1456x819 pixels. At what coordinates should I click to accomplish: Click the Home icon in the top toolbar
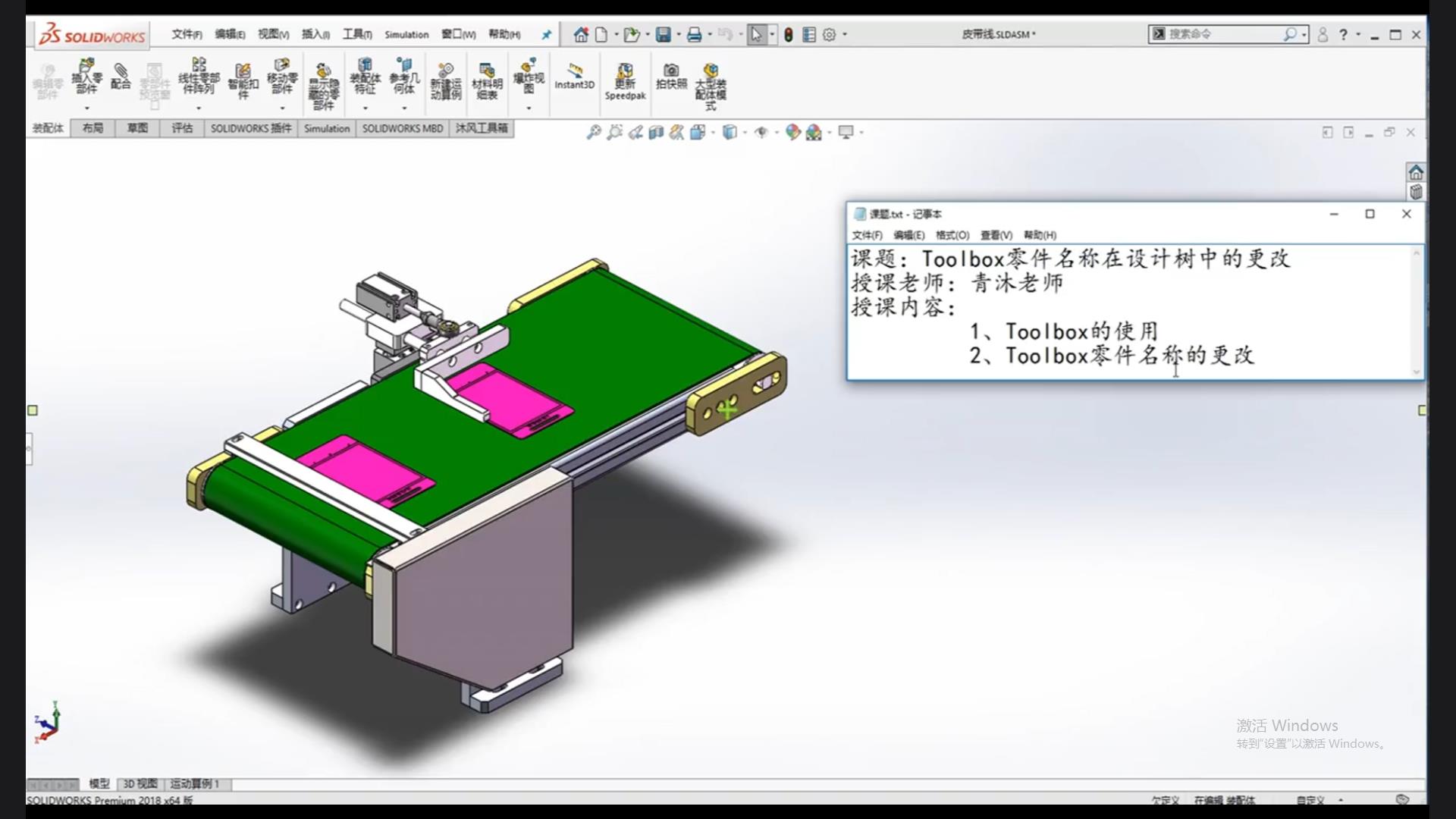tap(581, 35)
